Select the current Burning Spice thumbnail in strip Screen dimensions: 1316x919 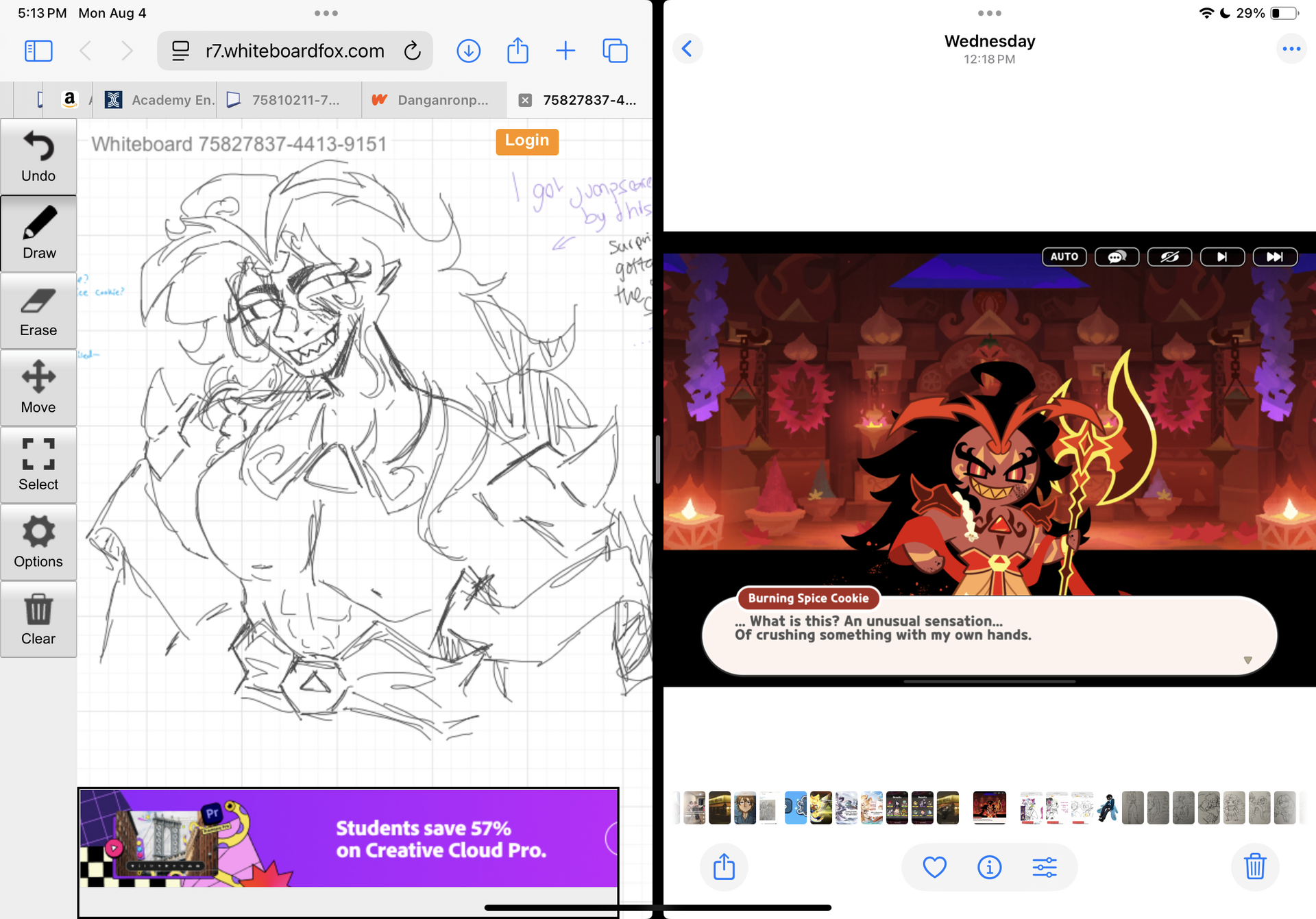(990, 807)
